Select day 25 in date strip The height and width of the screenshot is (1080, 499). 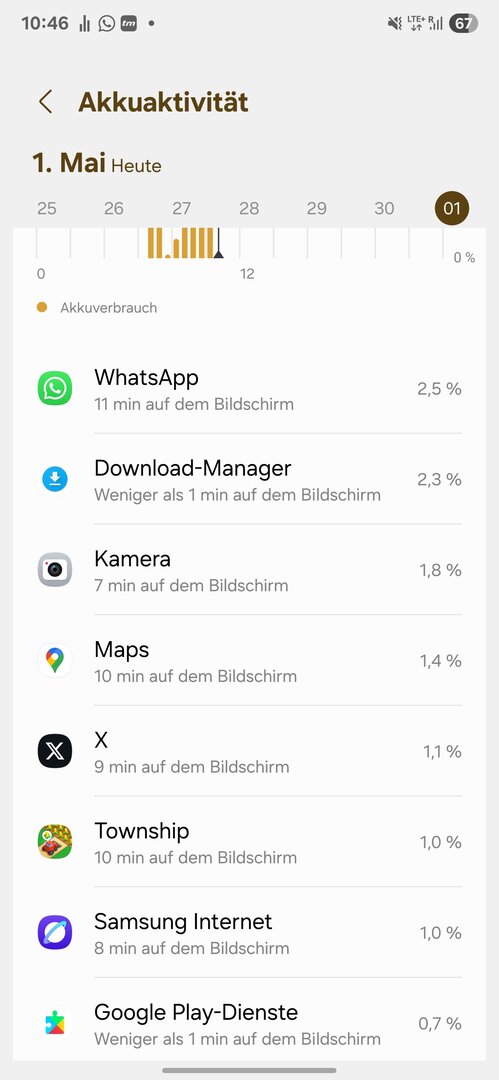coord(47,208)
